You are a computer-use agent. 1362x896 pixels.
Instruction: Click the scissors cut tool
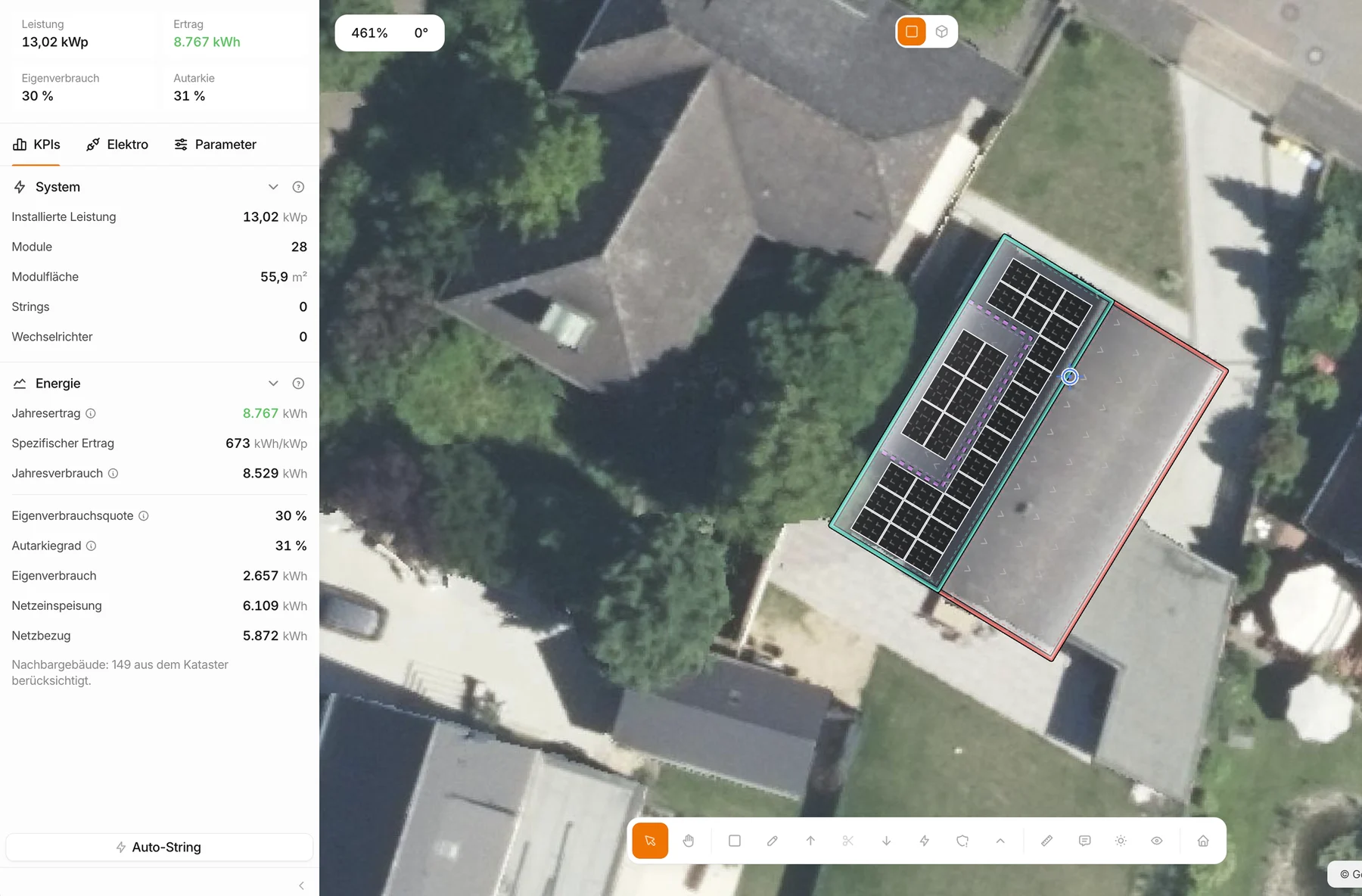(848, 841)
